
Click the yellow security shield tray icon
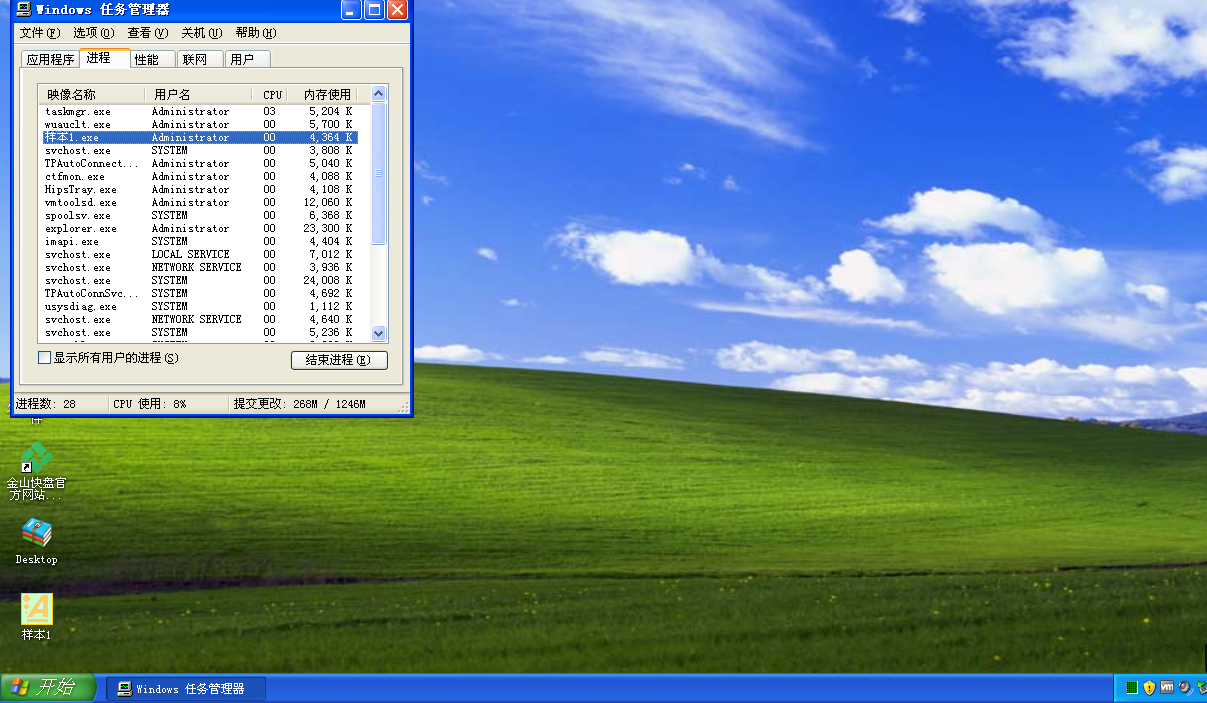pyautogui.click(x=1149, y=688)
